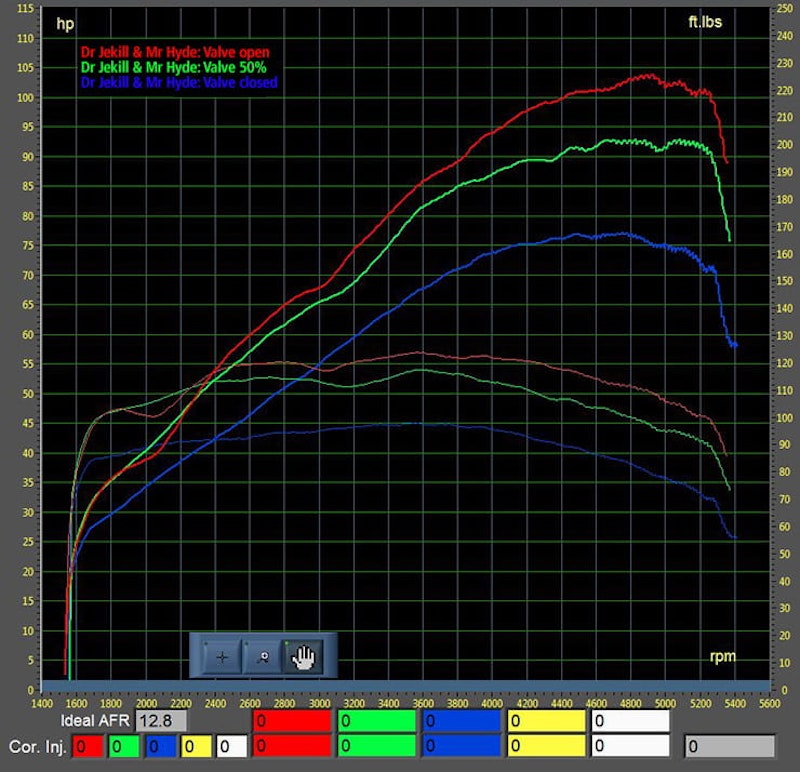Select the magnifier zoom tool

263,657
